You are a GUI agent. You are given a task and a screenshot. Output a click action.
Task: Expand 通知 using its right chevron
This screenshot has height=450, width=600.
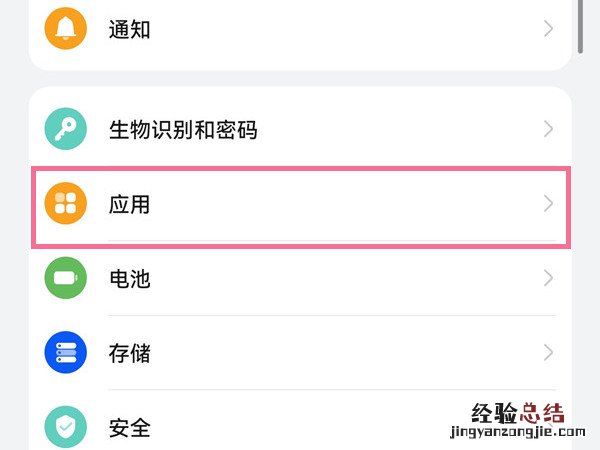pos(548,29)
